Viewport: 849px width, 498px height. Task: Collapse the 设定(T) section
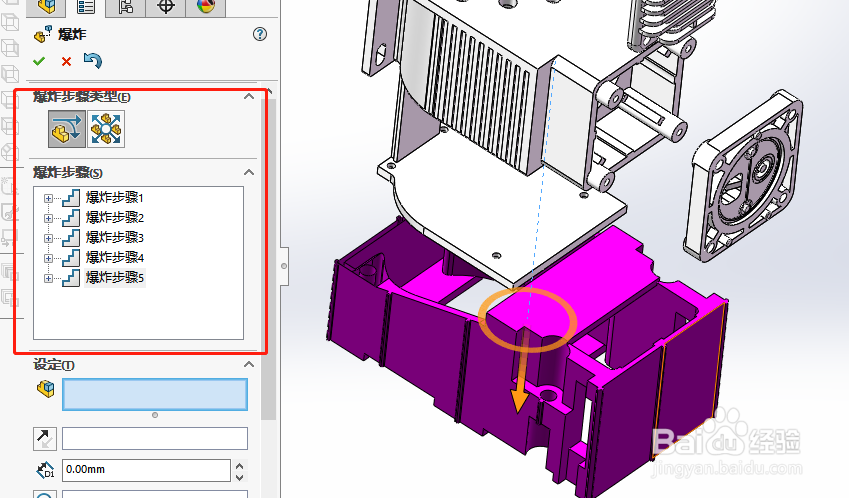click(x=249, y=364)
